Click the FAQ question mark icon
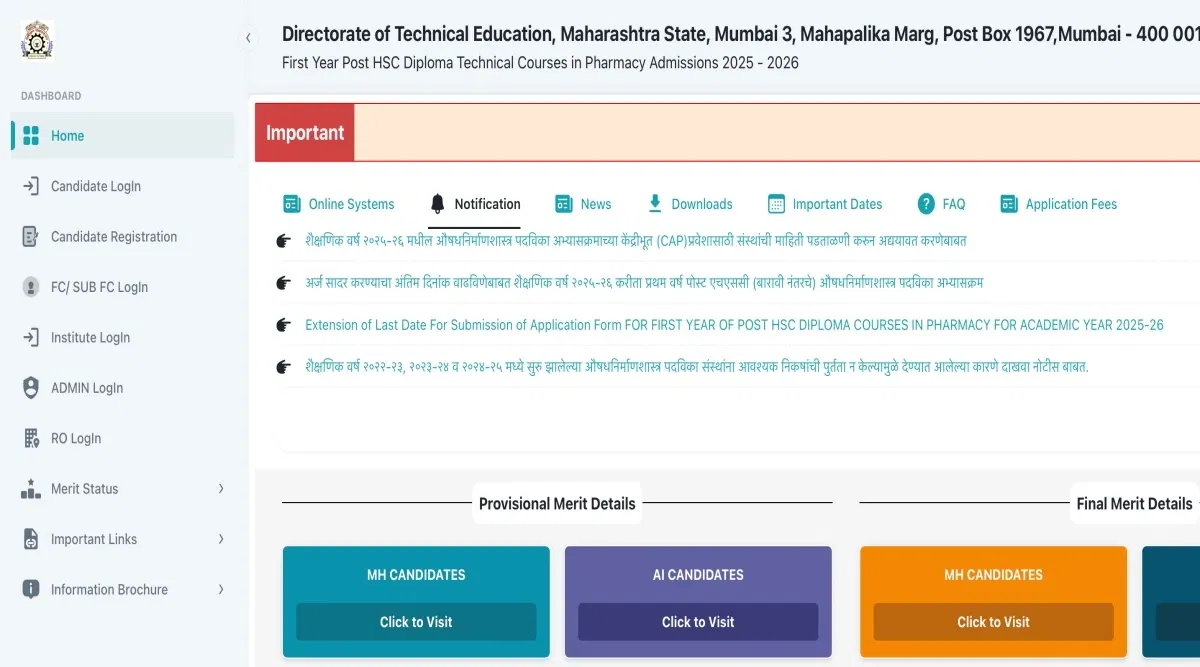1200x667 pixels. 926,204
